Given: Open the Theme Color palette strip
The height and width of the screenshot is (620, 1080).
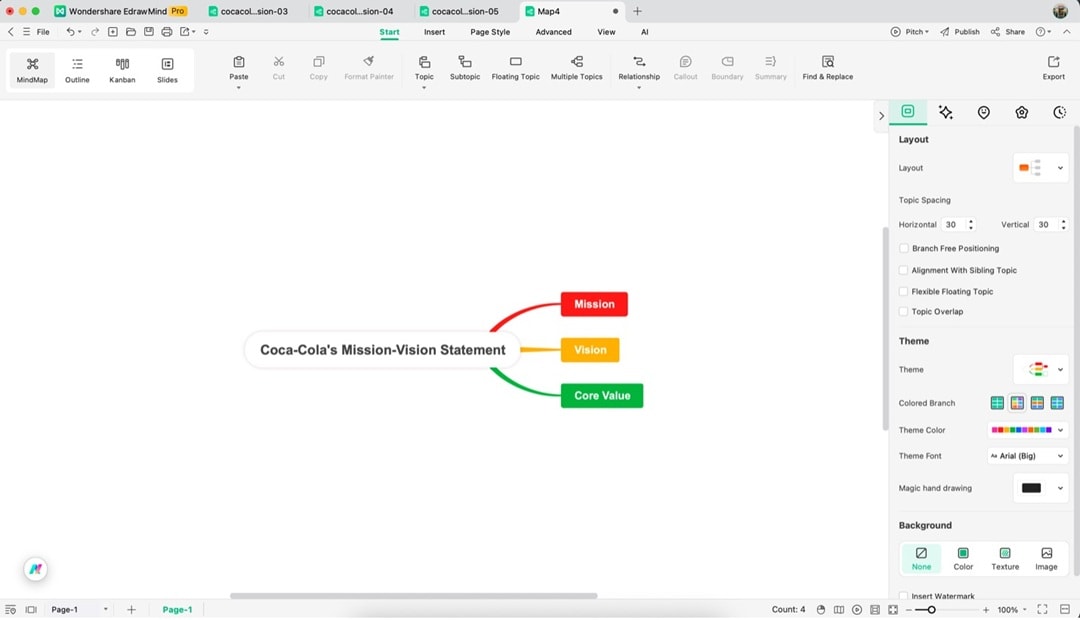Looking at the screenshot, I should tap(1027, 430).
